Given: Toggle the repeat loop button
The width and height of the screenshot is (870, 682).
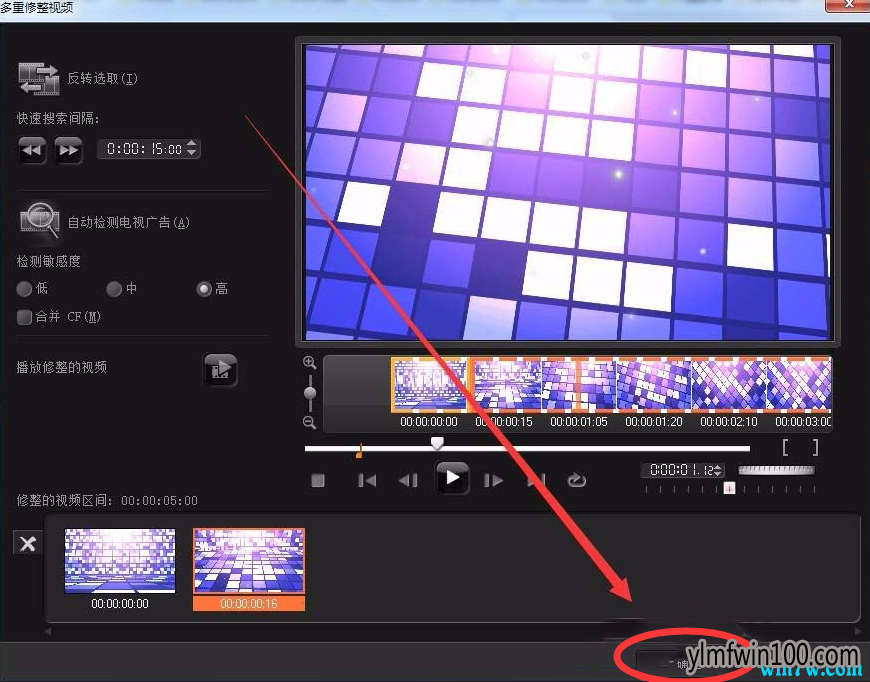Looking at the screenshot, I should click(x=576, y=480).
